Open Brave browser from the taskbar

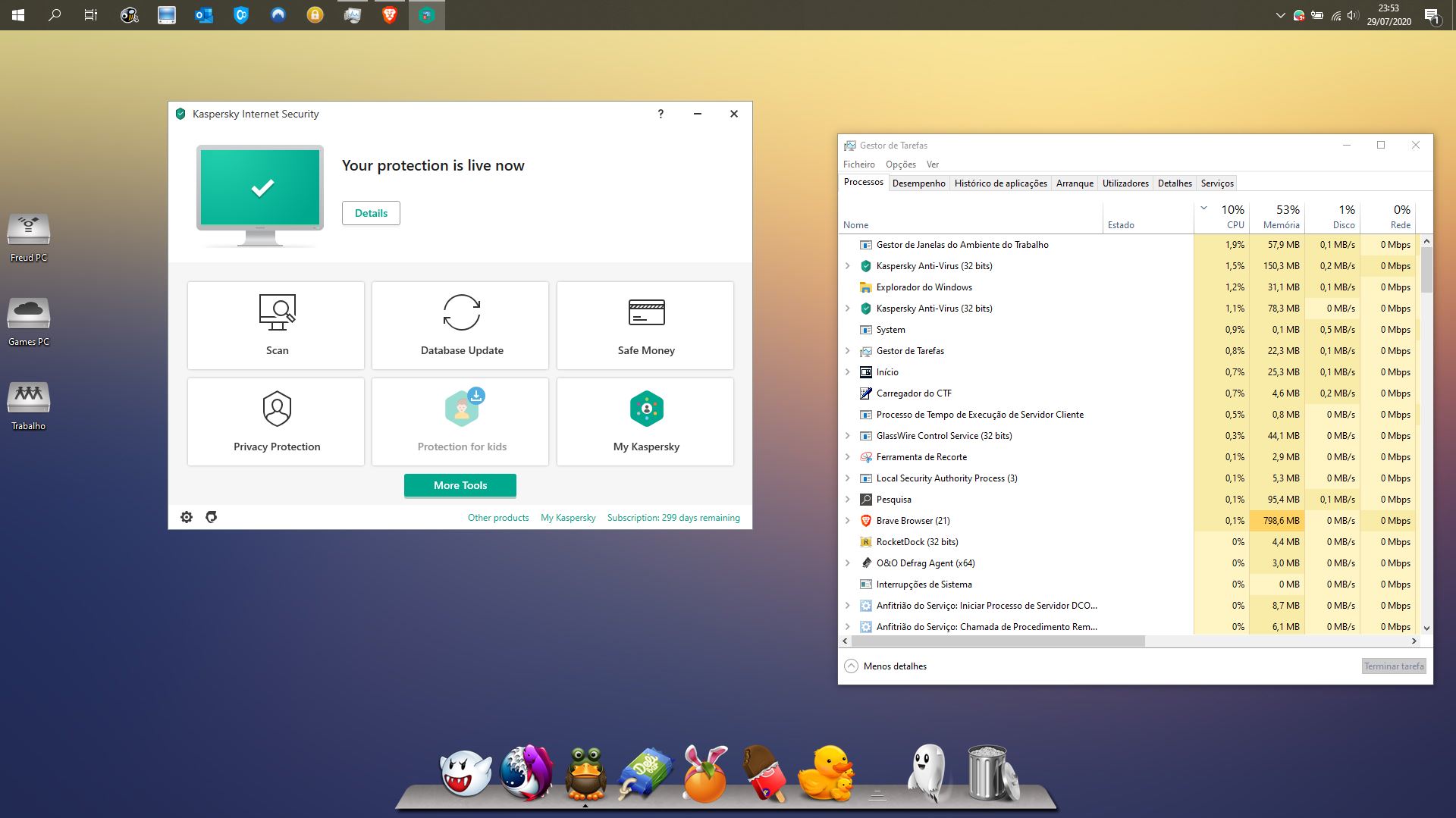click(x=390, y=15)
